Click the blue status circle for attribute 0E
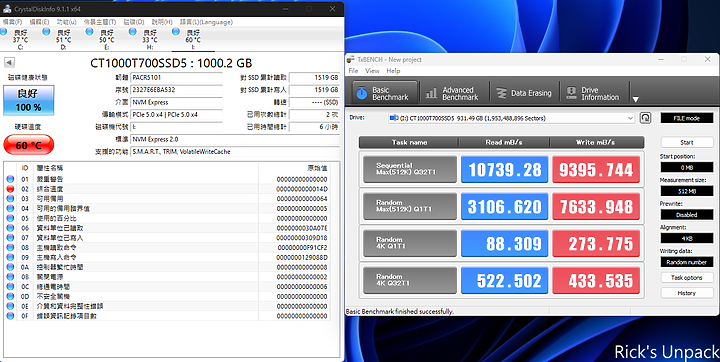The width and height of the screenshot is (720, 362). (10, 306)
